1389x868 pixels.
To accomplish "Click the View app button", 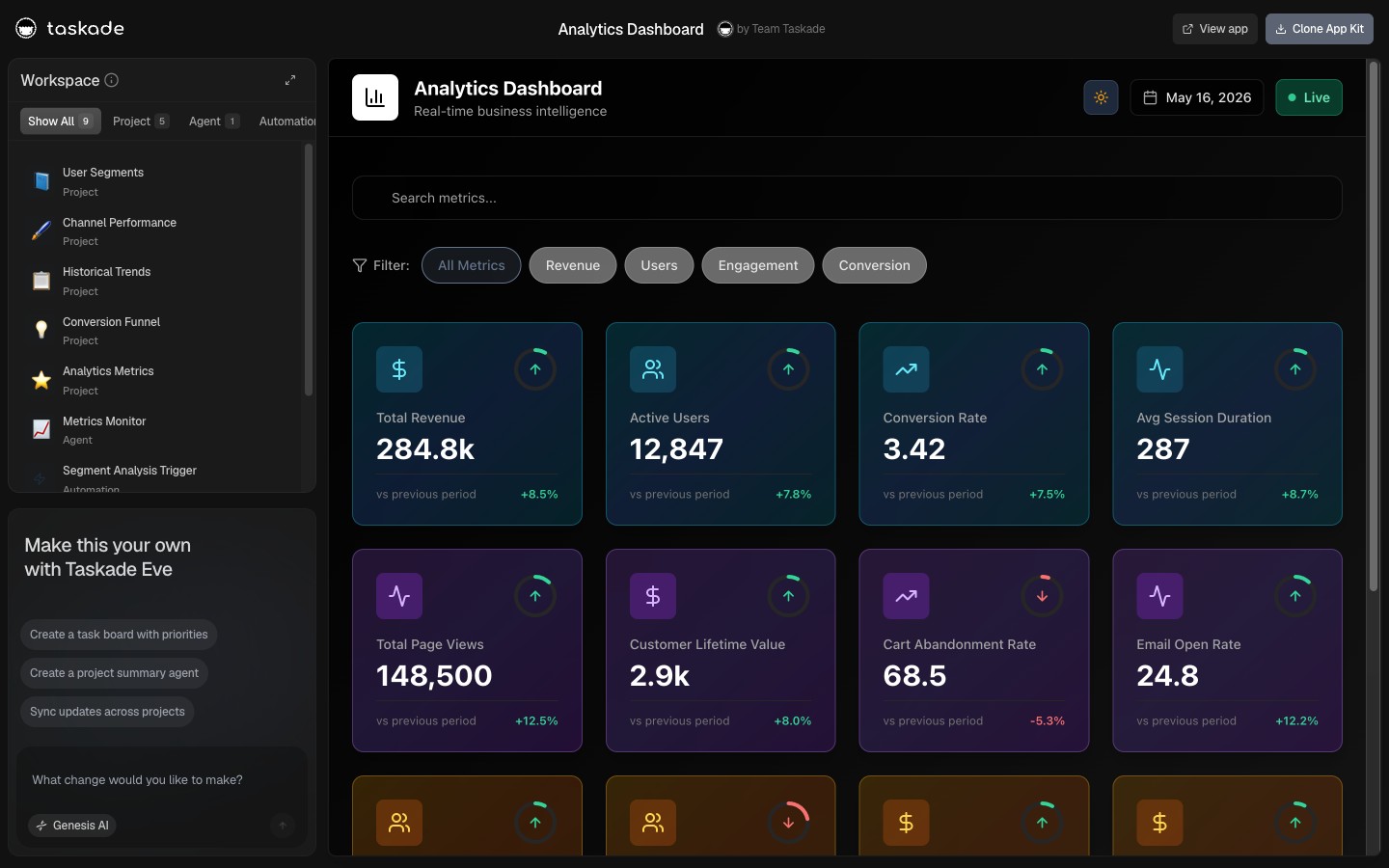I will (x=1215, y=29).
